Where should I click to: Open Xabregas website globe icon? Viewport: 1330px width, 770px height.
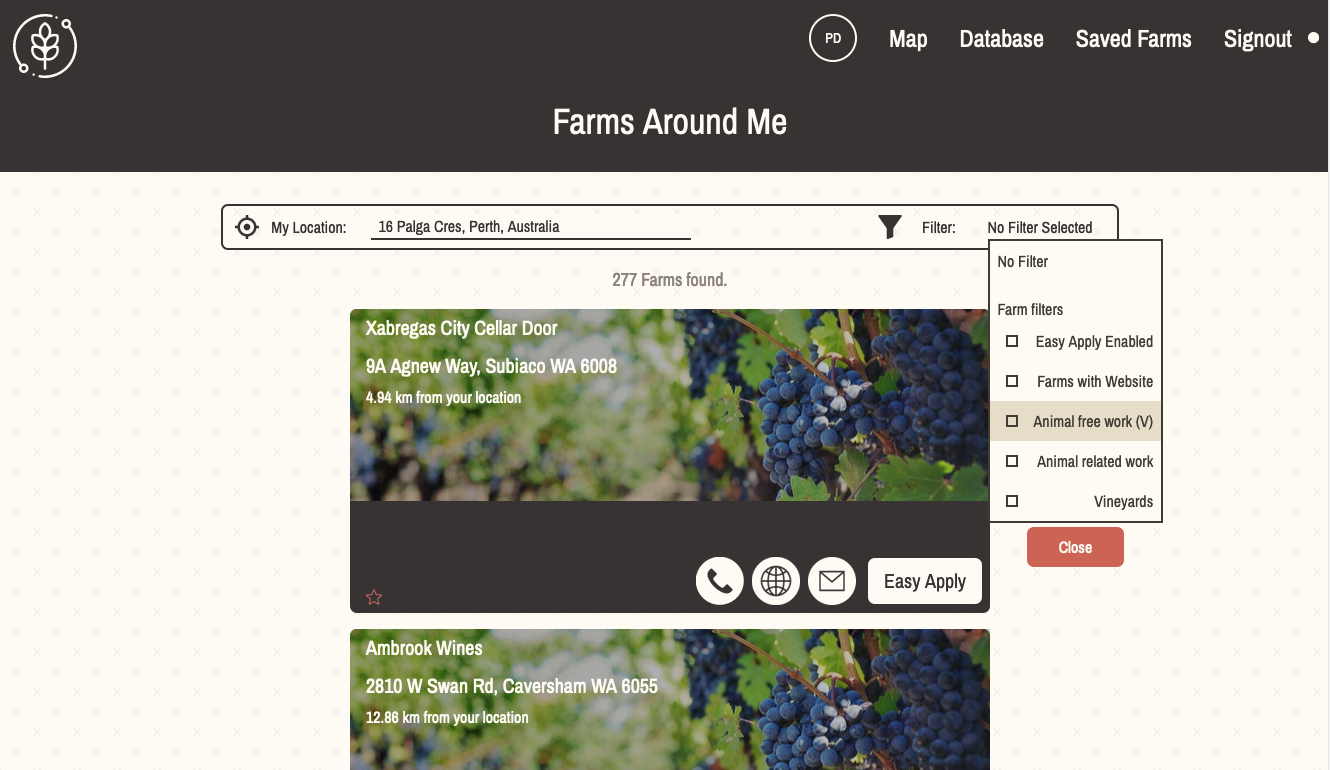point(776,581)
